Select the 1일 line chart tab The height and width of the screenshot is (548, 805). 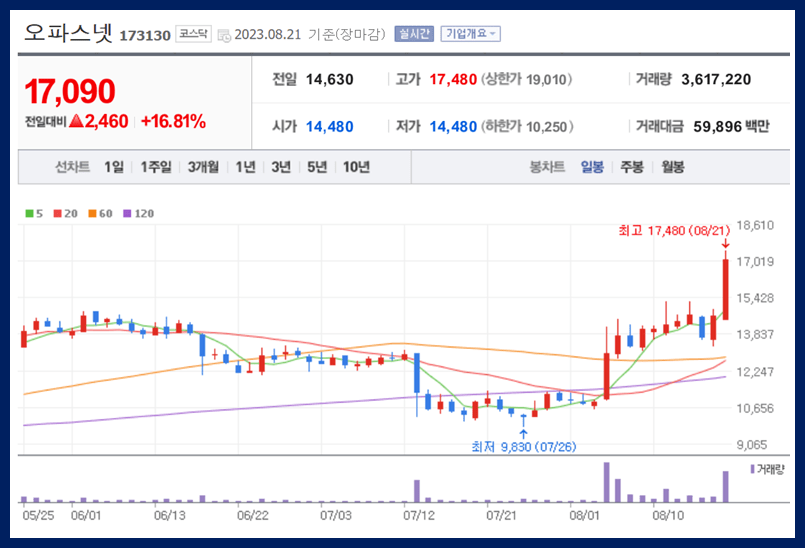click(114, 167)
